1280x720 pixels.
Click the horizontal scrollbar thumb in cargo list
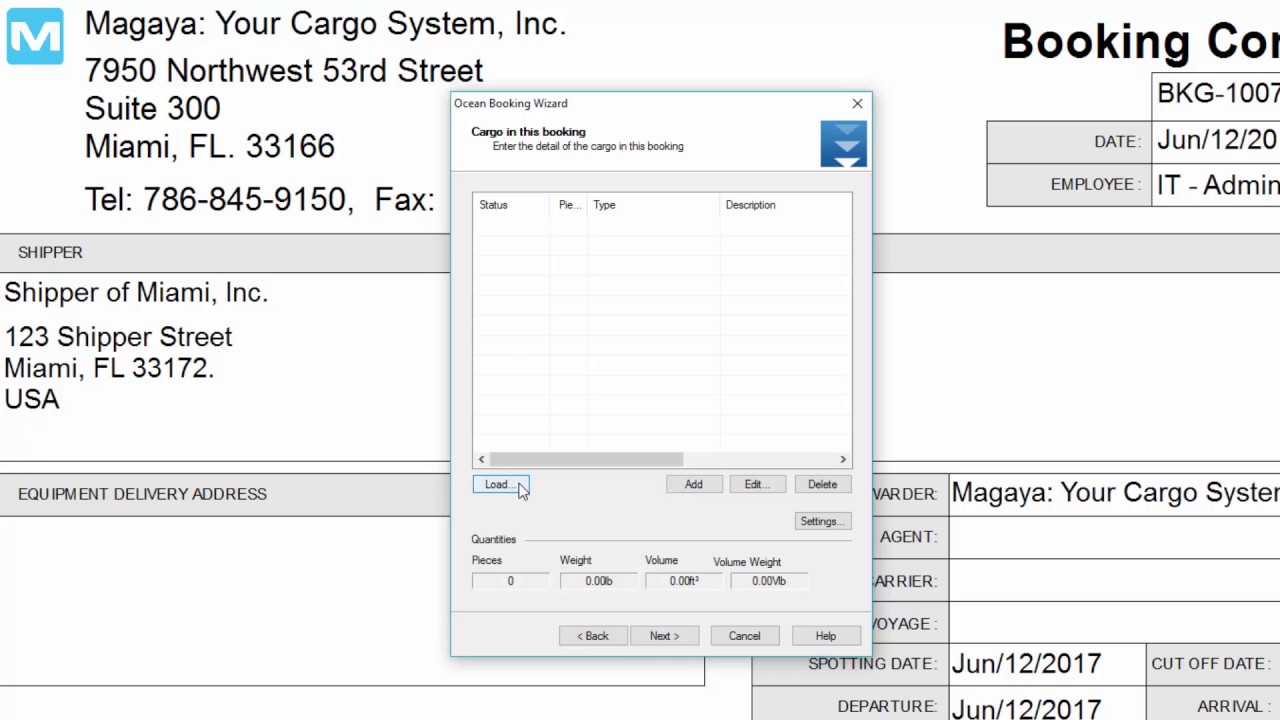[586, 459]
